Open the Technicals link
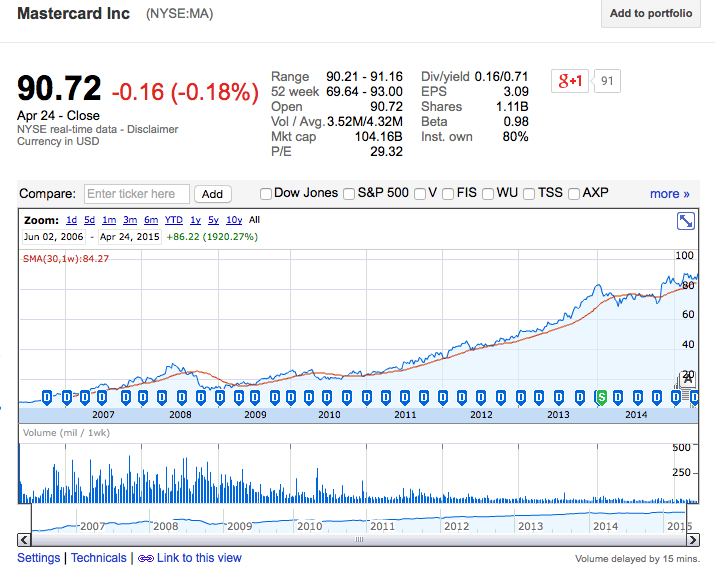This screenshot has height=581, width=715. 98,558
